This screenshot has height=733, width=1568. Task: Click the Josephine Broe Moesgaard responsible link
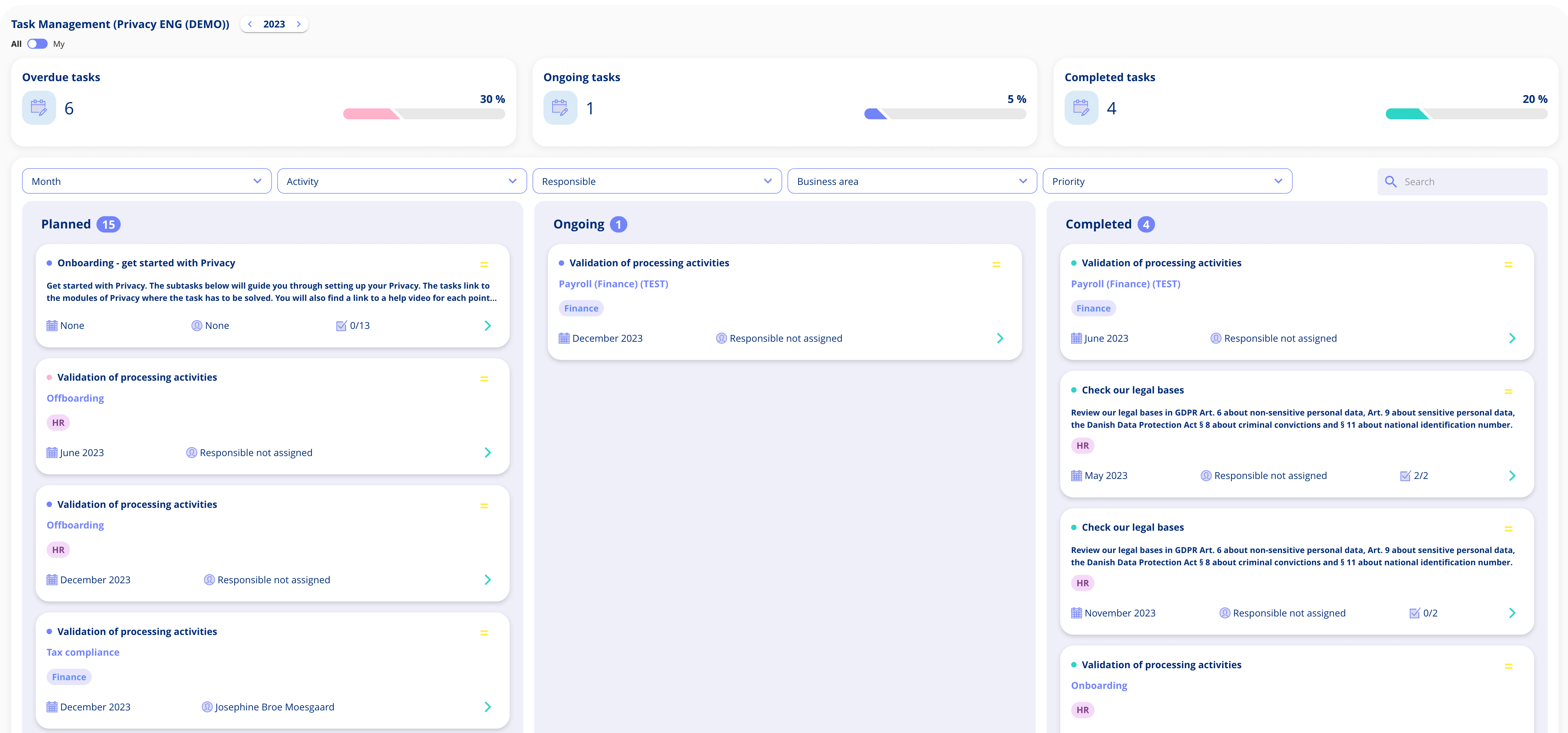(x=274, y=707)
